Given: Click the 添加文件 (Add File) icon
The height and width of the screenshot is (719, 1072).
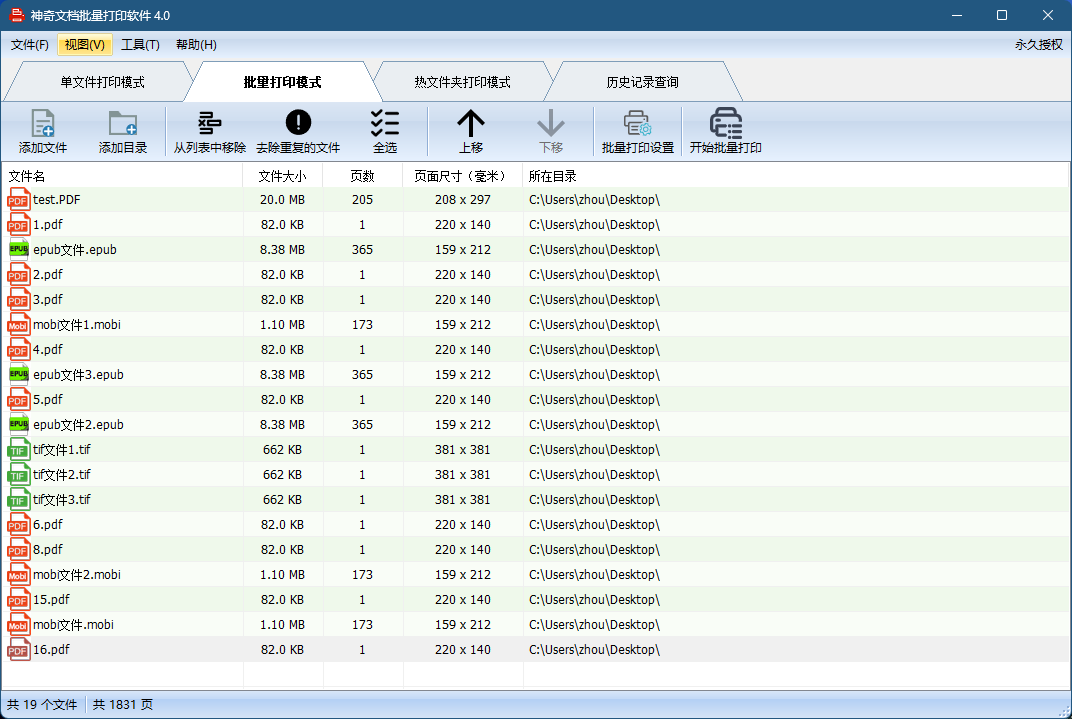Looking at the screenshot, I should pyautogui.click(x=41, y=123).
